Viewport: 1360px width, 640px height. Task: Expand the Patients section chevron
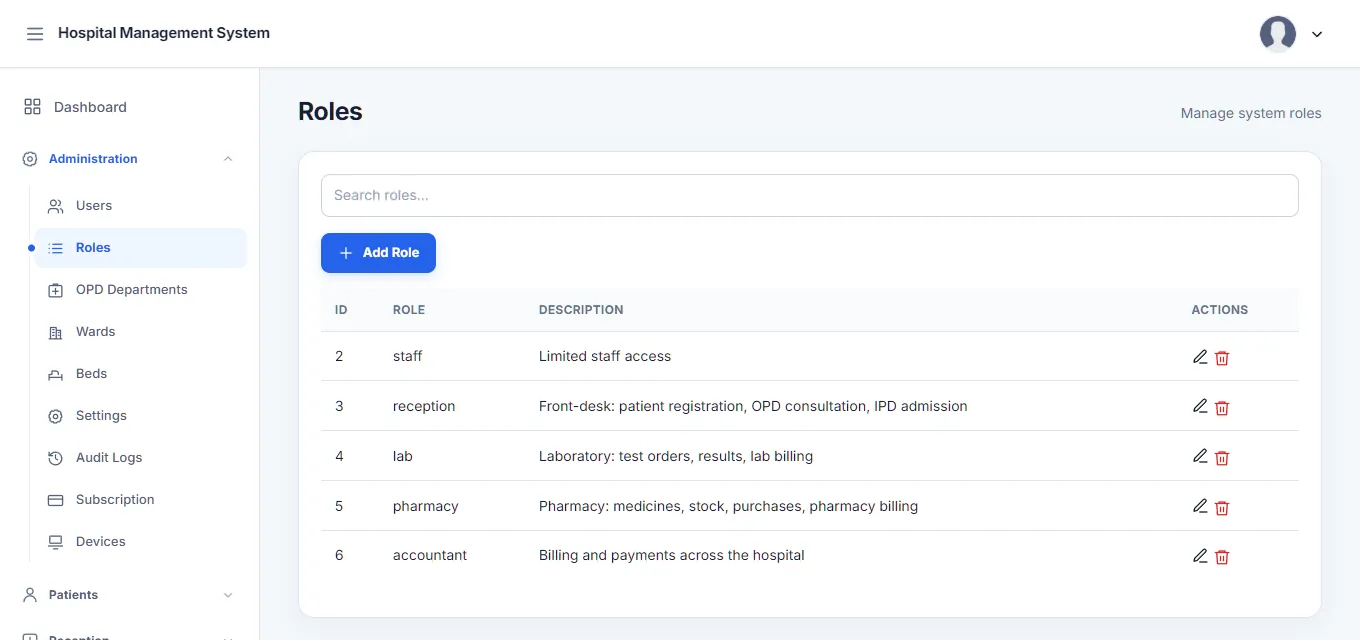click(228, 595)
